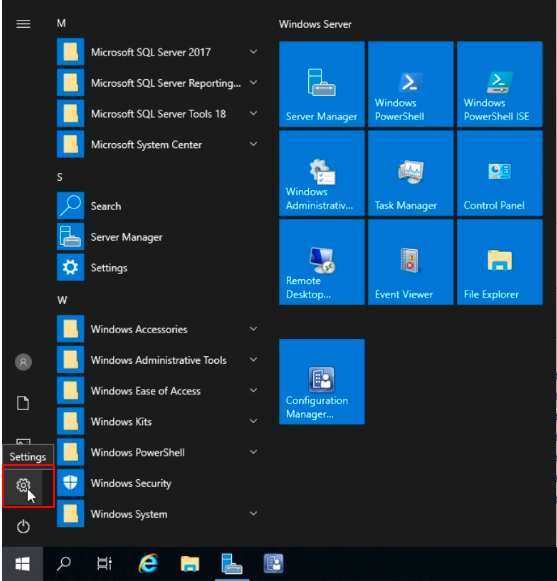
Task: Click the Settings gear in the left rail
Action: click(x=23, y=485)
